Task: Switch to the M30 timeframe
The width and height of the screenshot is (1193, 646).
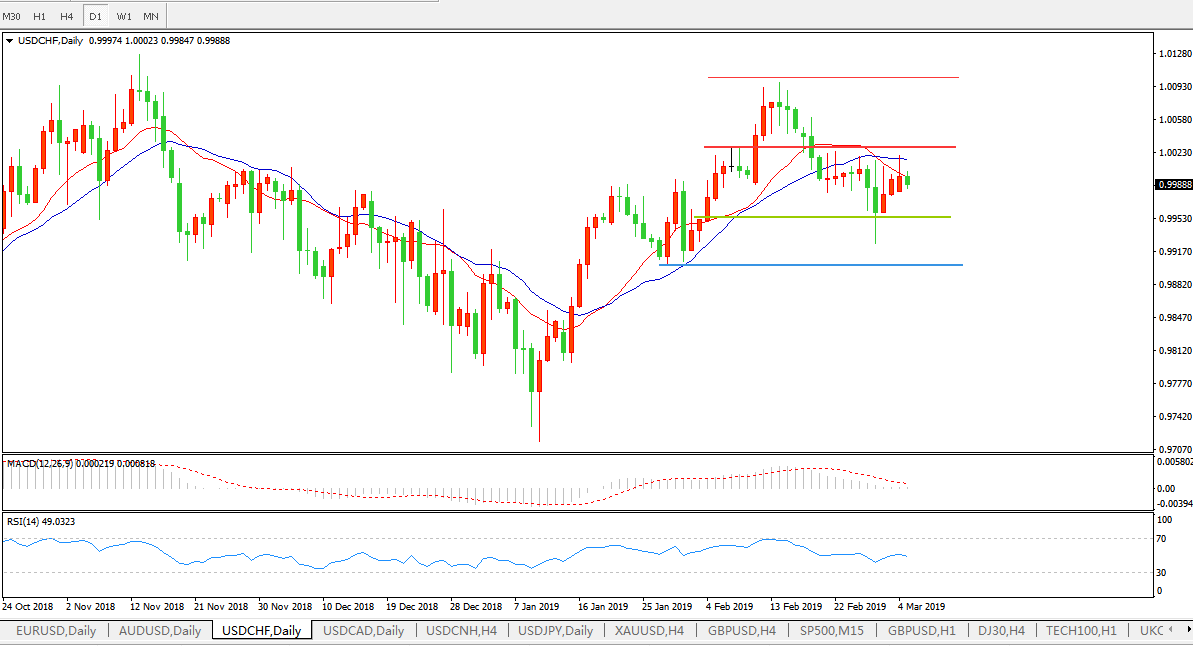Action: tap(12, 16)
